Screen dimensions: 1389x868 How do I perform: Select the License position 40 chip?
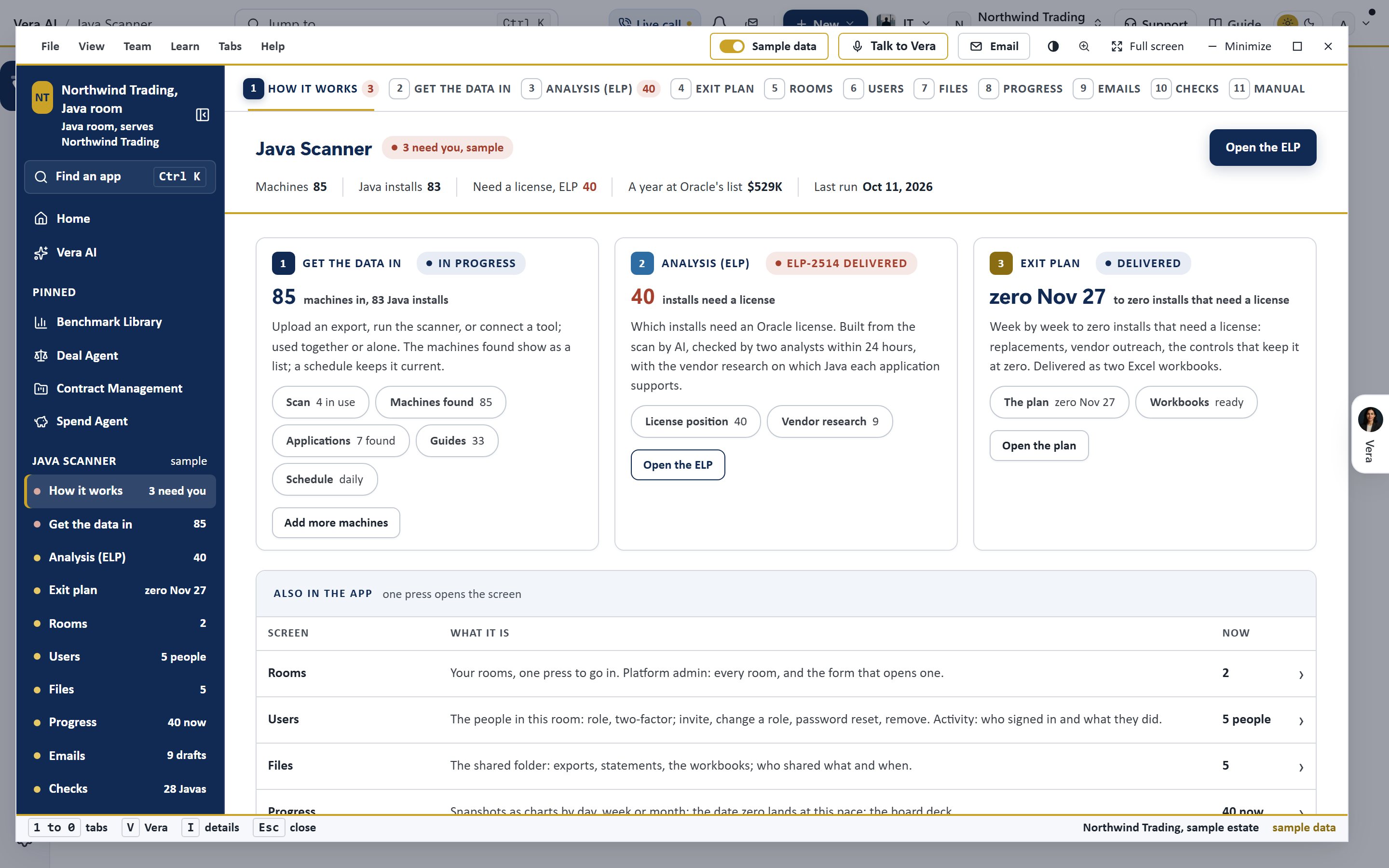(695, 422)
